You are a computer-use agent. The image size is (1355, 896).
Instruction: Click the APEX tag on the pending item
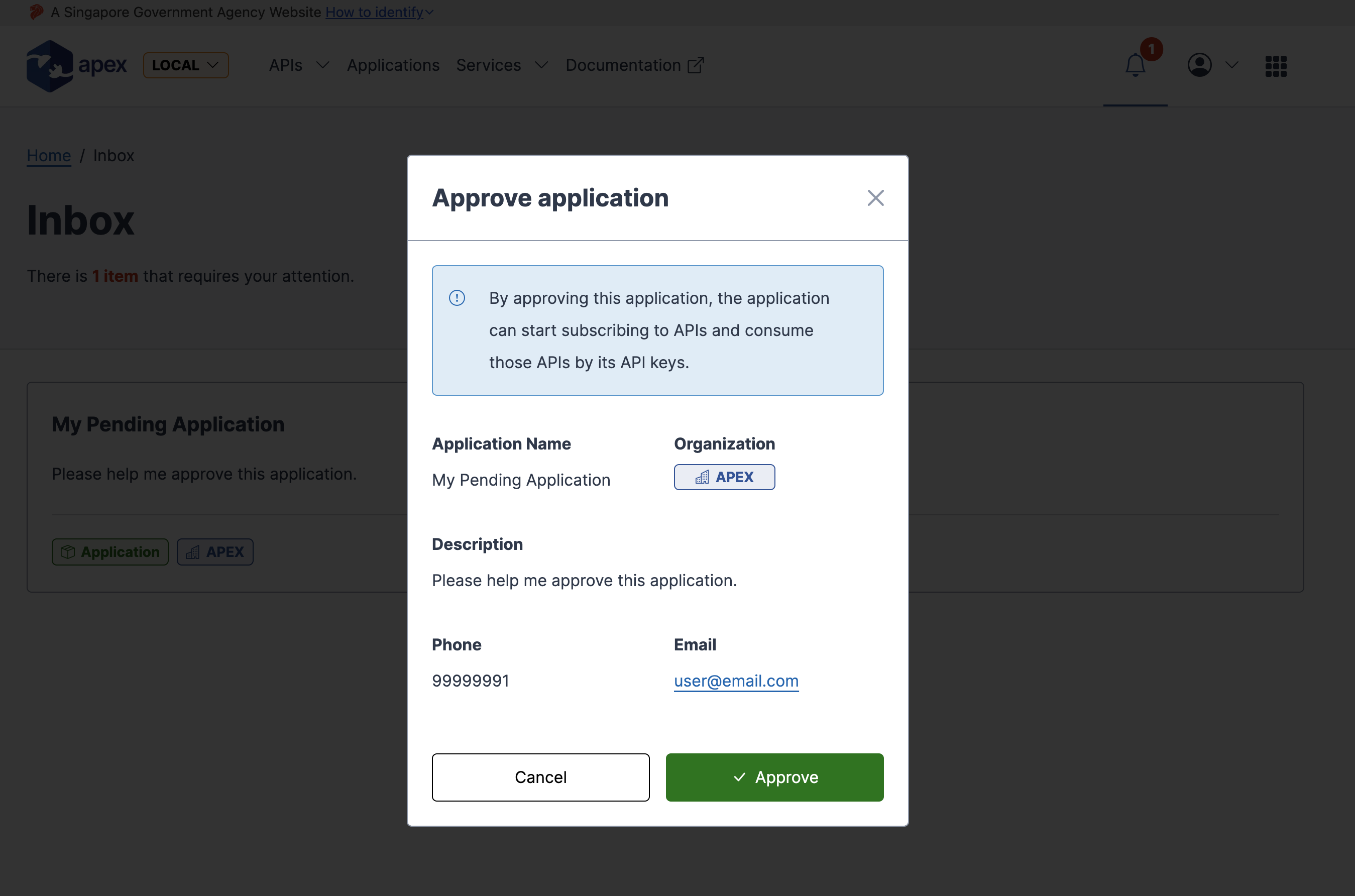[215, 551]
